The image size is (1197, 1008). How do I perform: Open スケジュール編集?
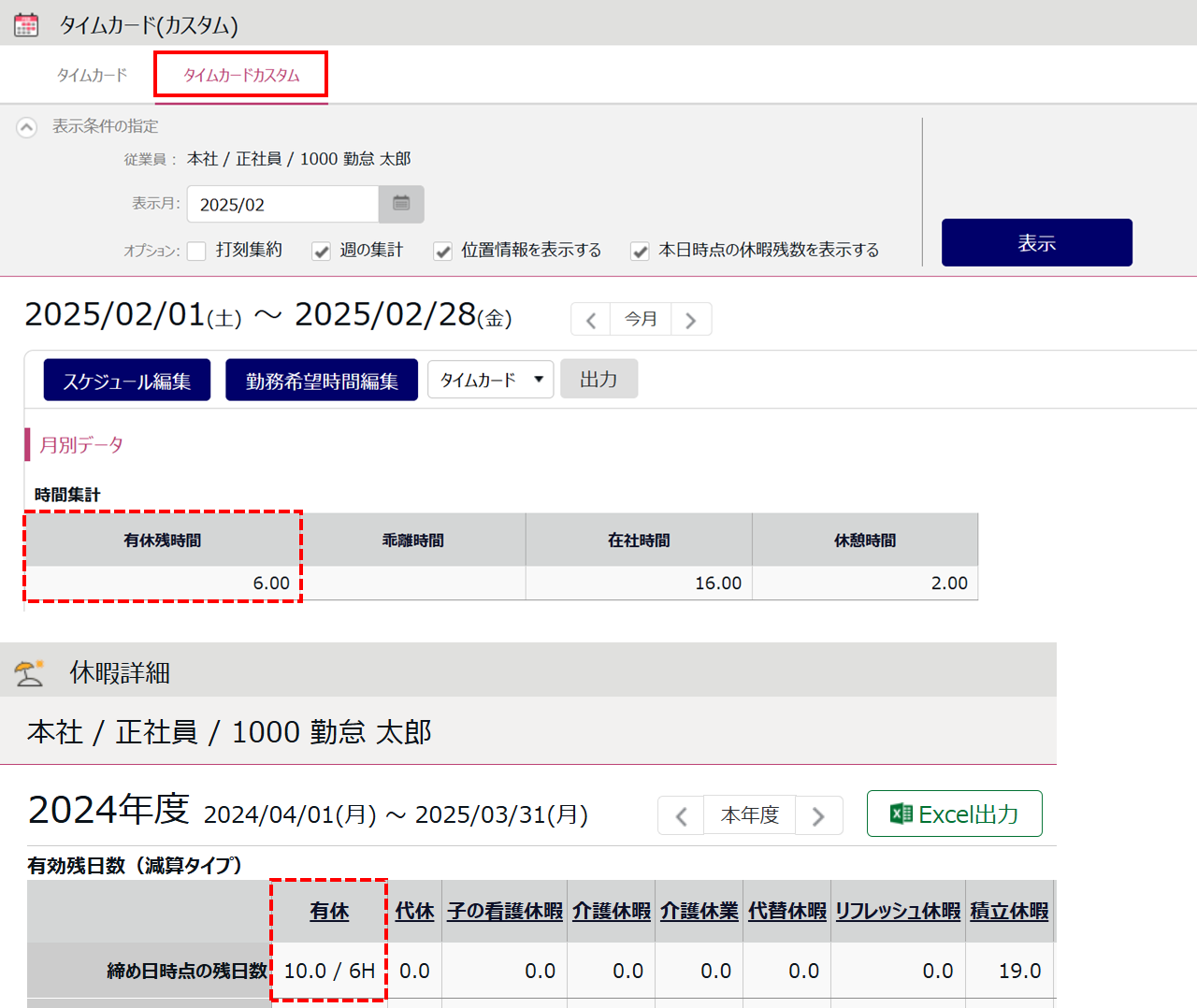(x=127, y=381)
